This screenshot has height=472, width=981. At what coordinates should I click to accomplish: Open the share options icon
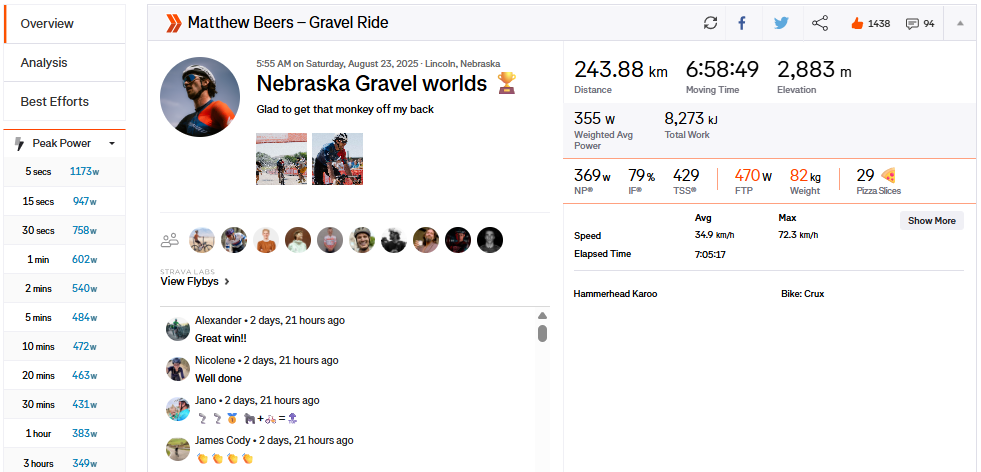(x=820, y=23)
